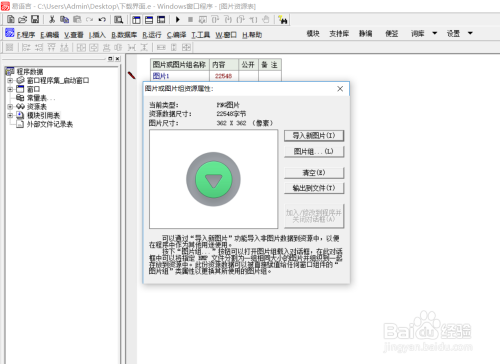Click the green download image preview
This screenshot has height=364, width=500.
tap(213, 179)
